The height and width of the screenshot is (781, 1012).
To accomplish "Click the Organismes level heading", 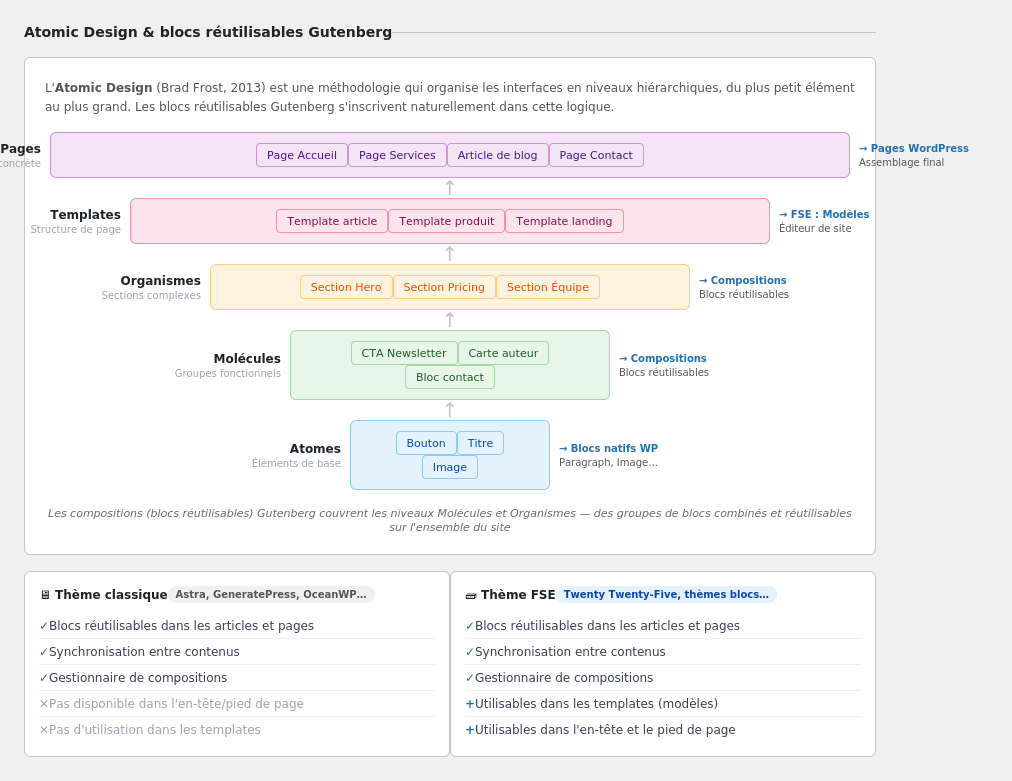I will coord(160,280).
